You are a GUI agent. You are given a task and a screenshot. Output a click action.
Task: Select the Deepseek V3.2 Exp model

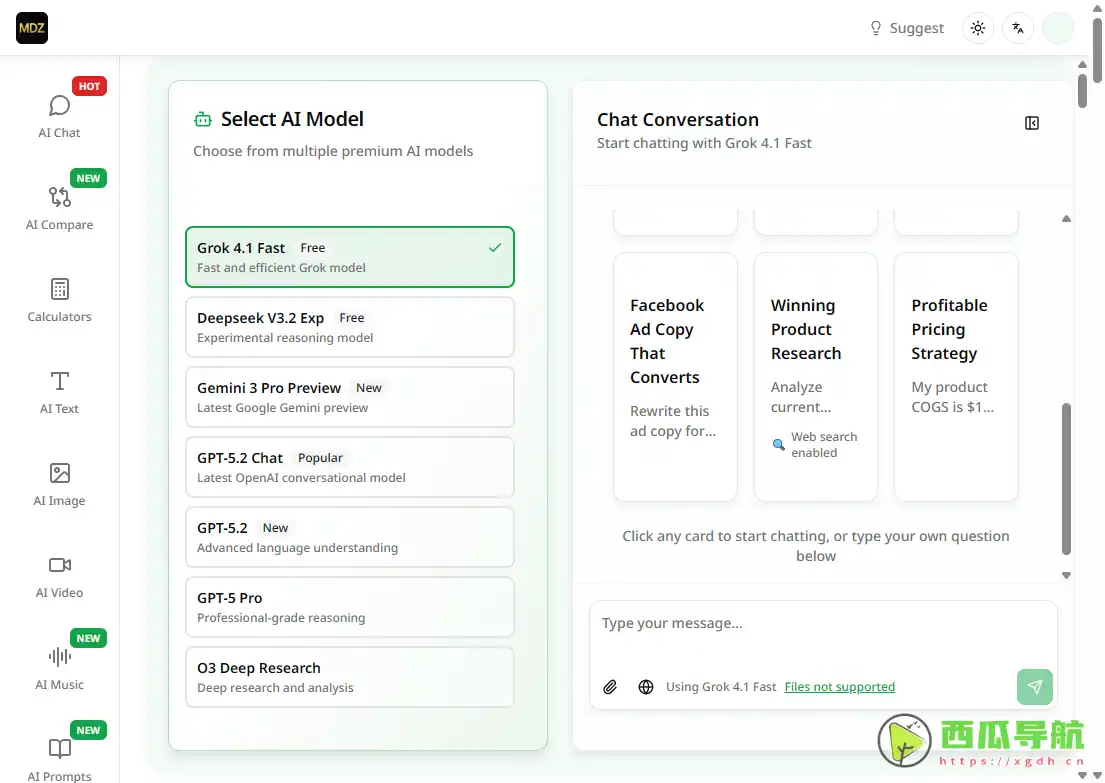[349, 327]
